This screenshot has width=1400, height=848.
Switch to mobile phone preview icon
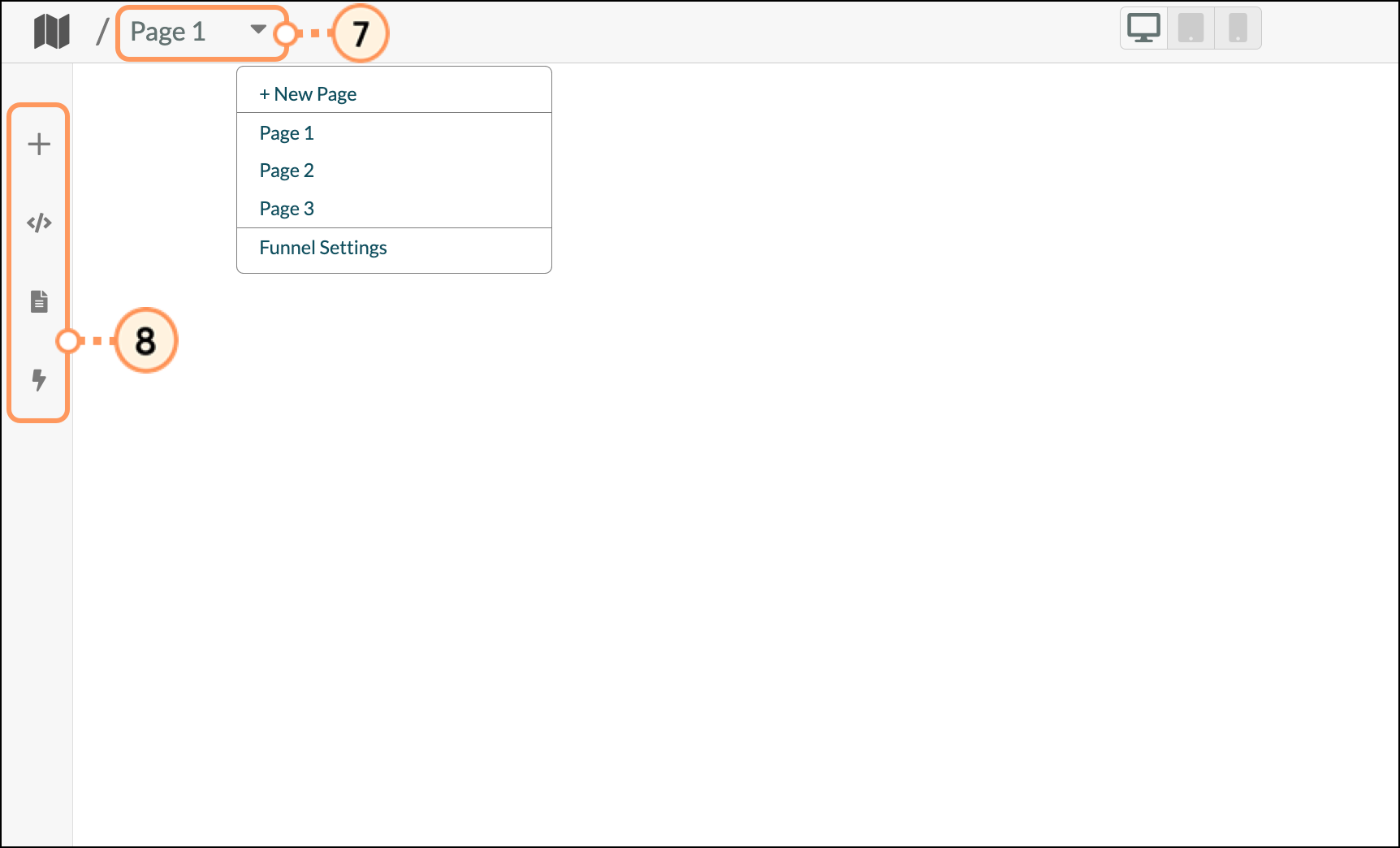point(1238,28)
